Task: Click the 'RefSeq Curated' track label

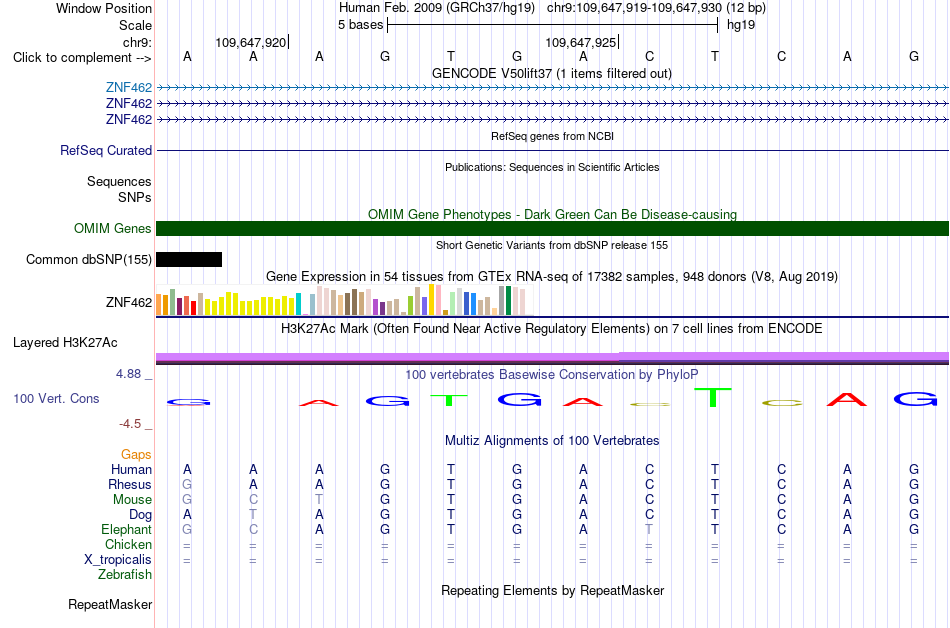Action: point(105,150)
